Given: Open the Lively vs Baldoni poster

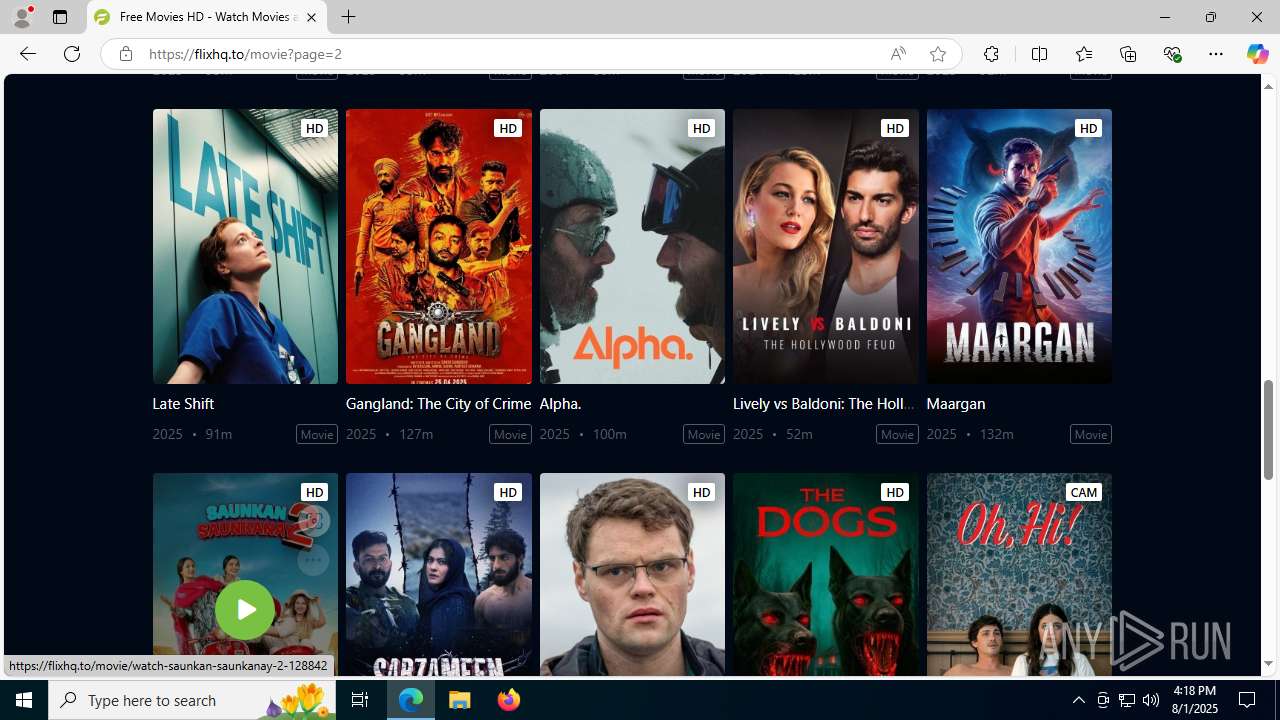Looking at the screenshot, I should [826, 246].
